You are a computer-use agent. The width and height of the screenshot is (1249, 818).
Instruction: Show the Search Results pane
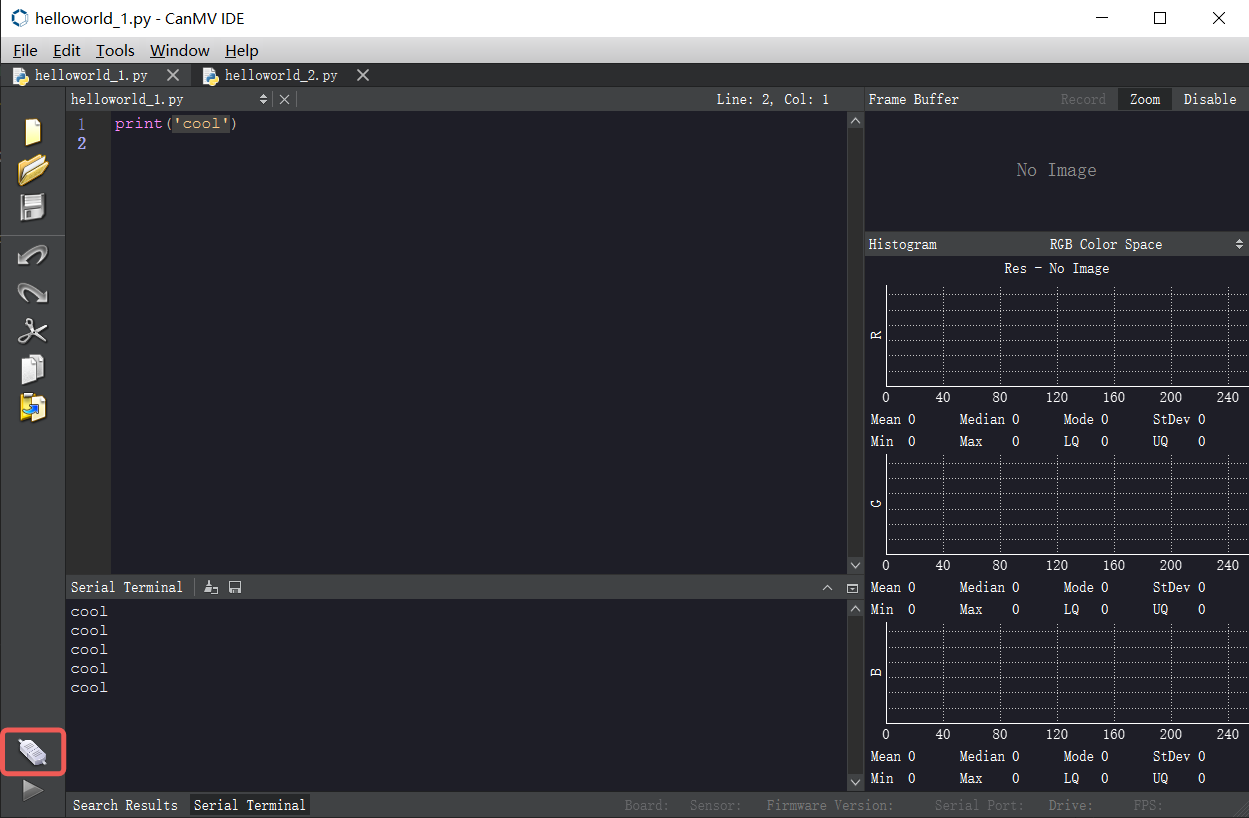(125, 805)
